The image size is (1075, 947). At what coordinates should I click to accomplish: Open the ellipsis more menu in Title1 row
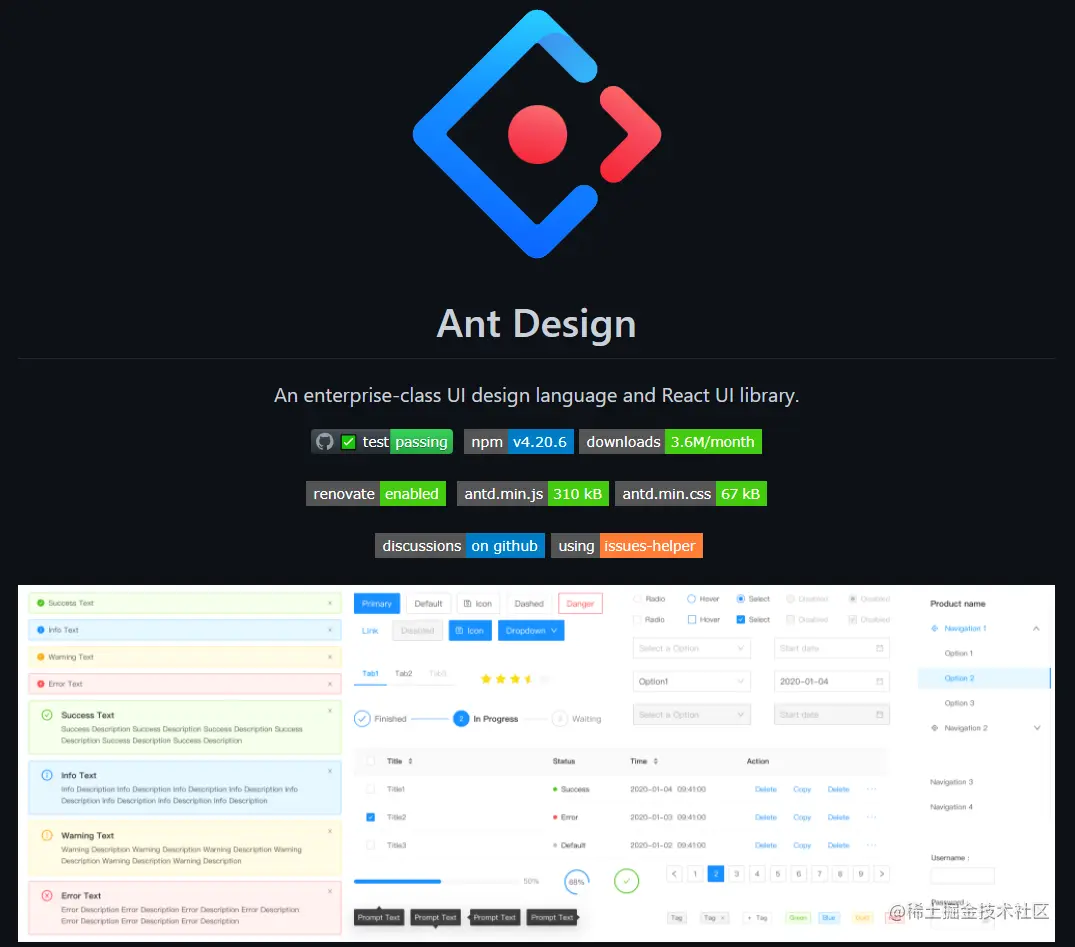(x=871, y=789)
